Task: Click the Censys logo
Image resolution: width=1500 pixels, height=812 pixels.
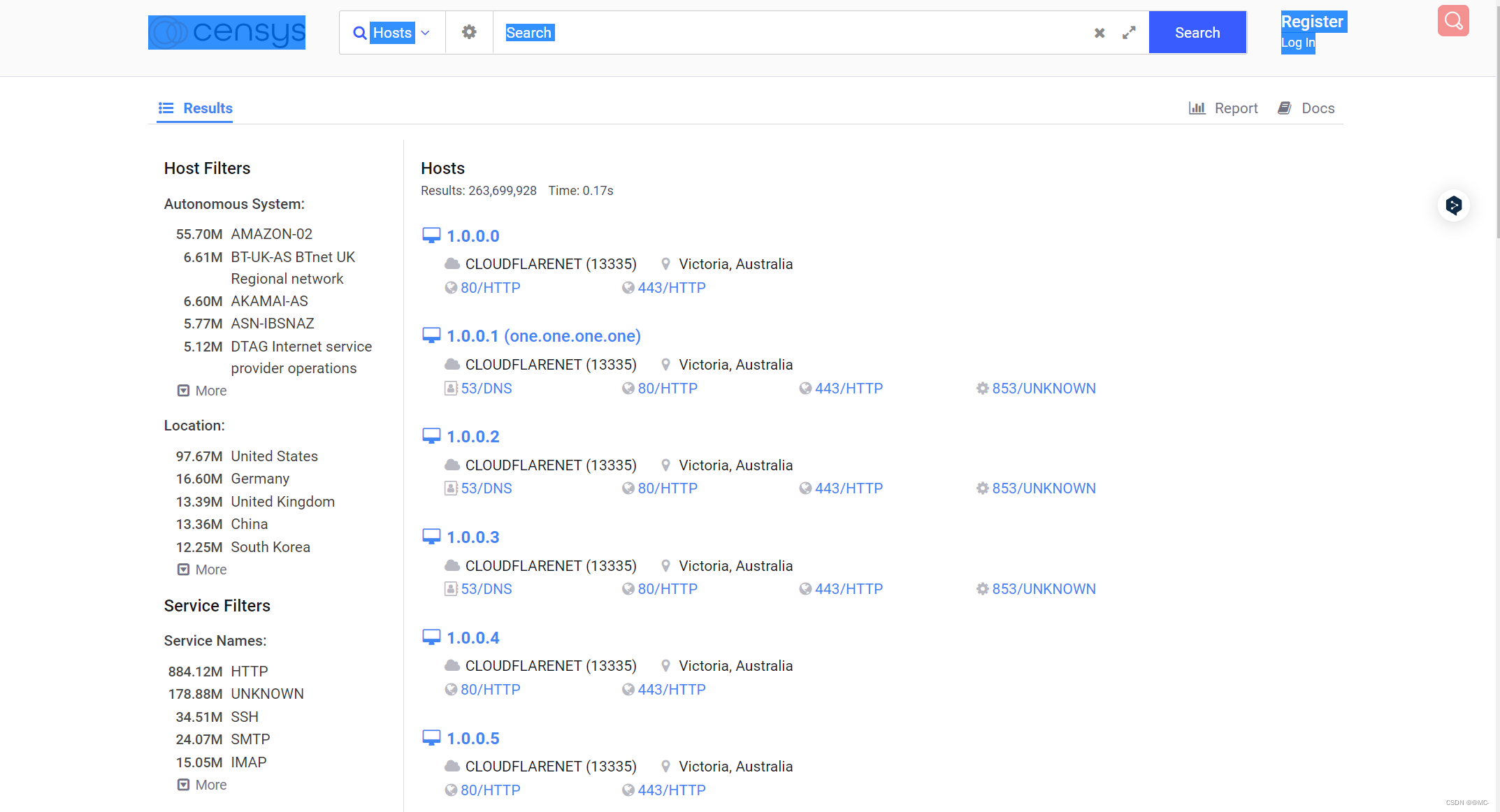Action: click(226, 33)
